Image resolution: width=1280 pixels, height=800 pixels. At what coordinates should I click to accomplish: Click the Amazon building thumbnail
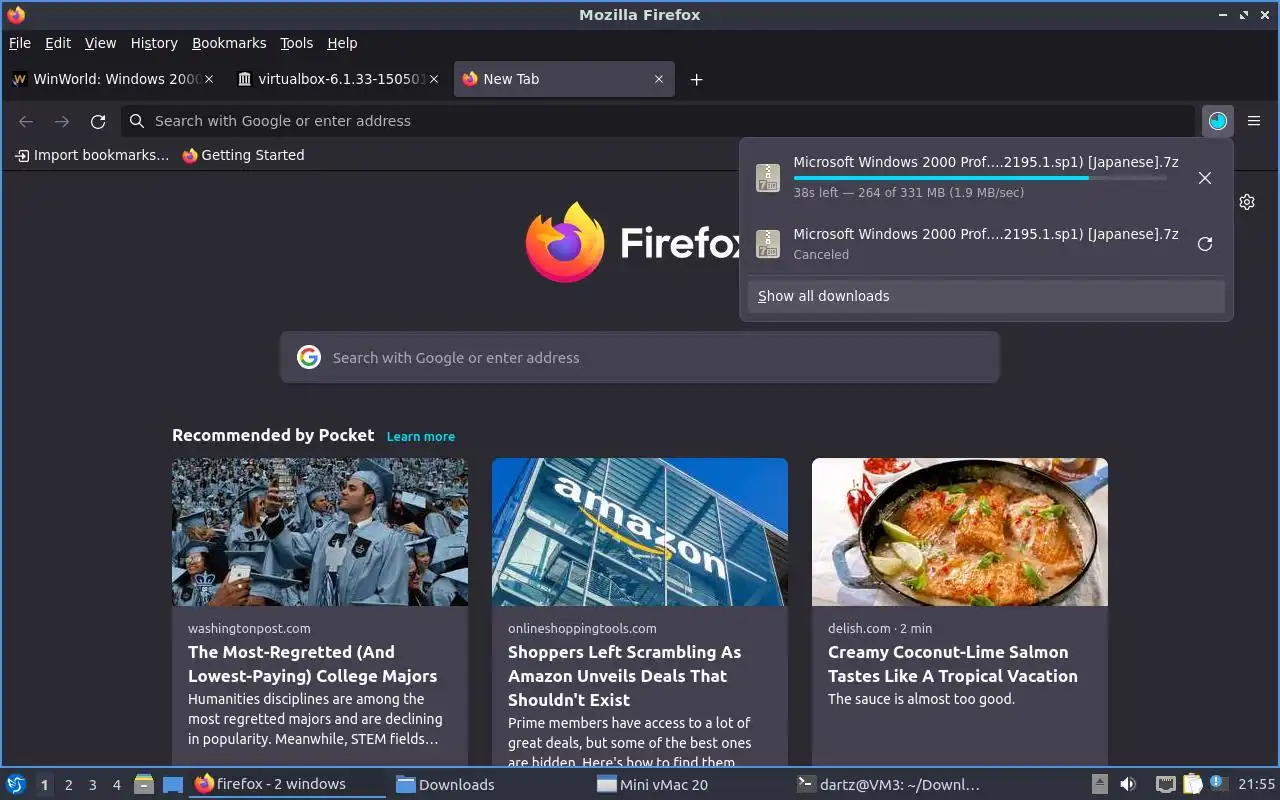click(x=640, y=532)
